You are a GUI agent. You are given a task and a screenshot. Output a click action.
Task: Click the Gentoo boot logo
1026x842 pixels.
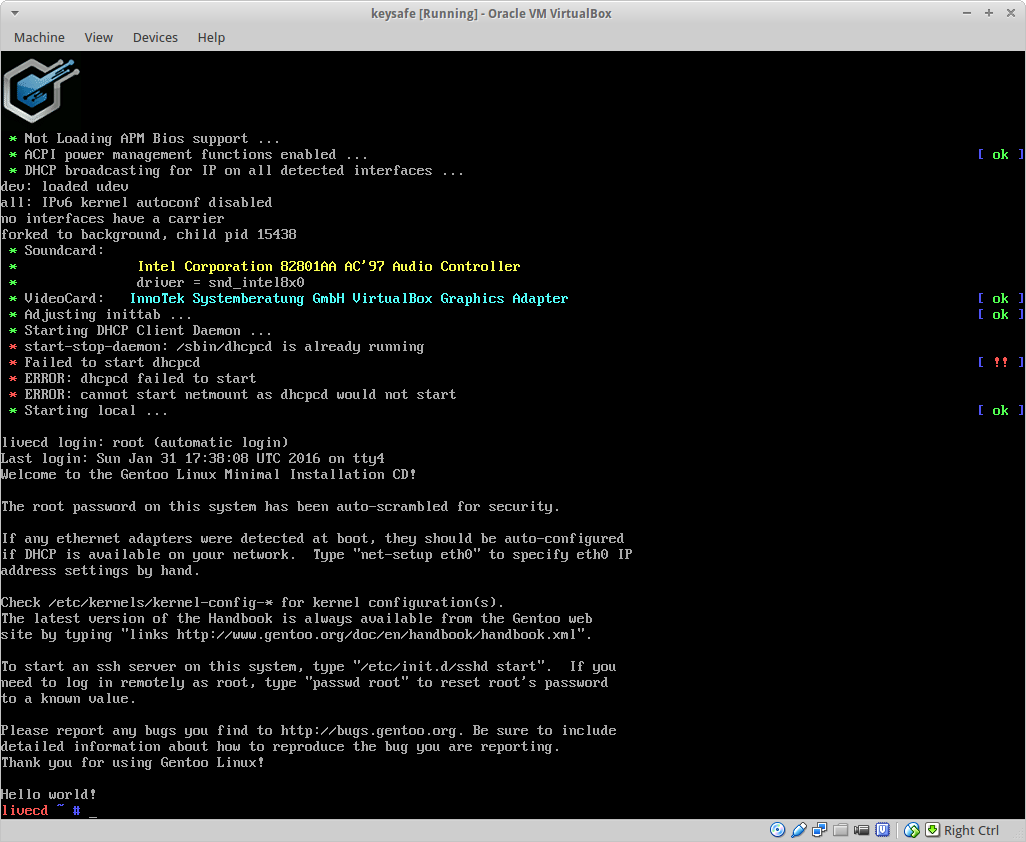41,90
